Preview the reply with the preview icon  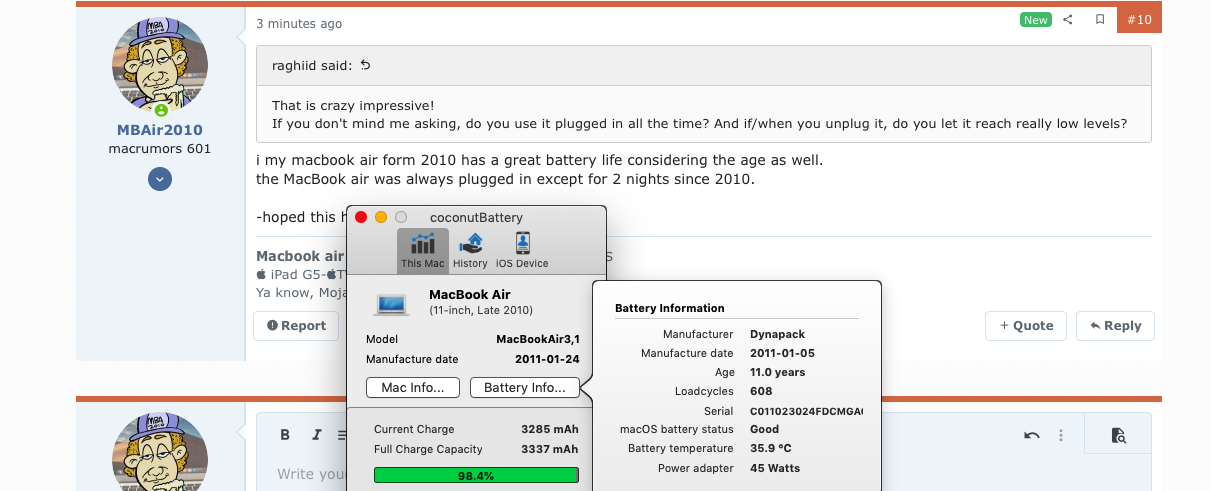click(1119, 435)
